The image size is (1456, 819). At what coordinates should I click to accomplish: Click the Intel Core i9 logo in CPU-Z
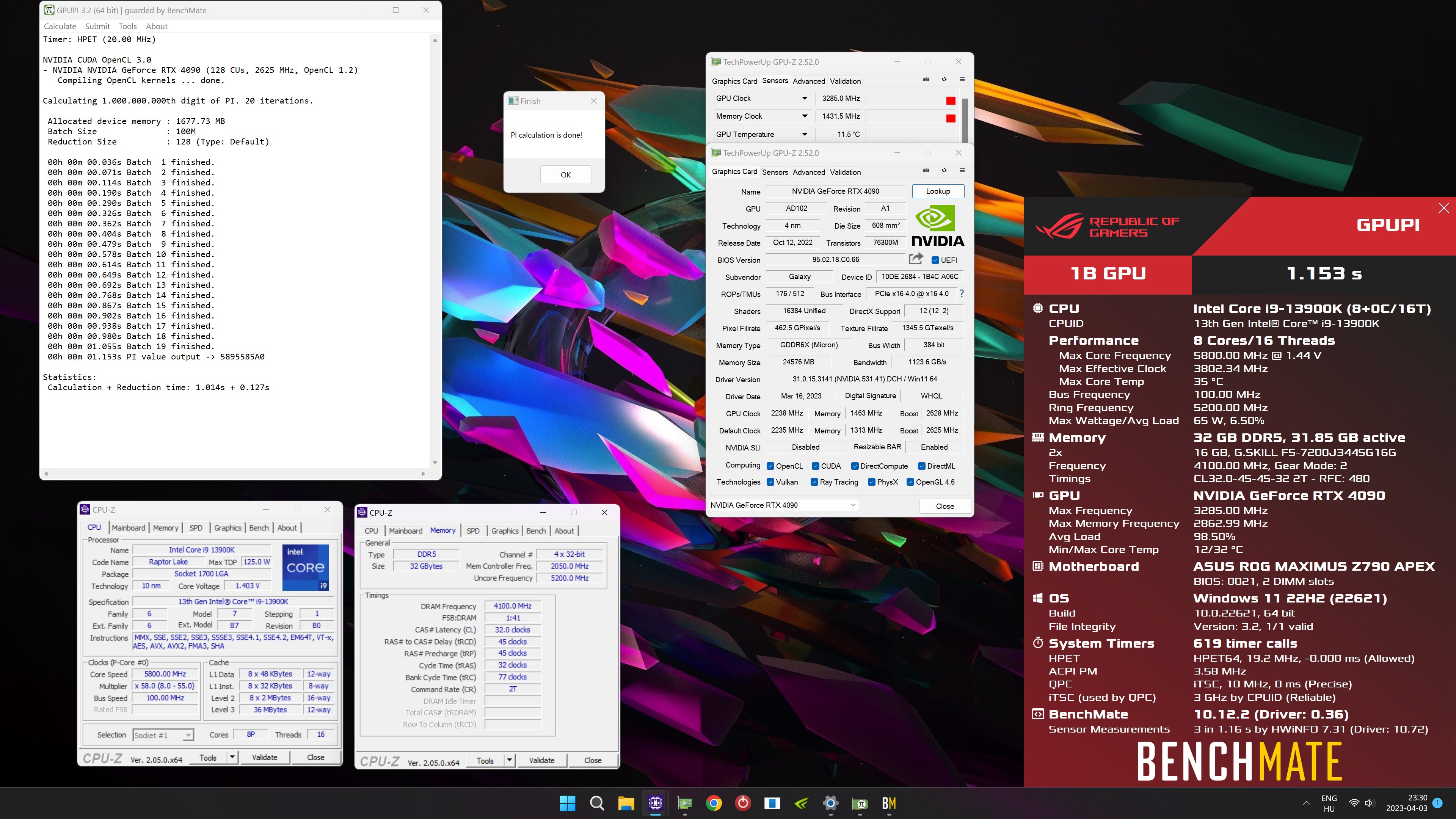(305, 567)
